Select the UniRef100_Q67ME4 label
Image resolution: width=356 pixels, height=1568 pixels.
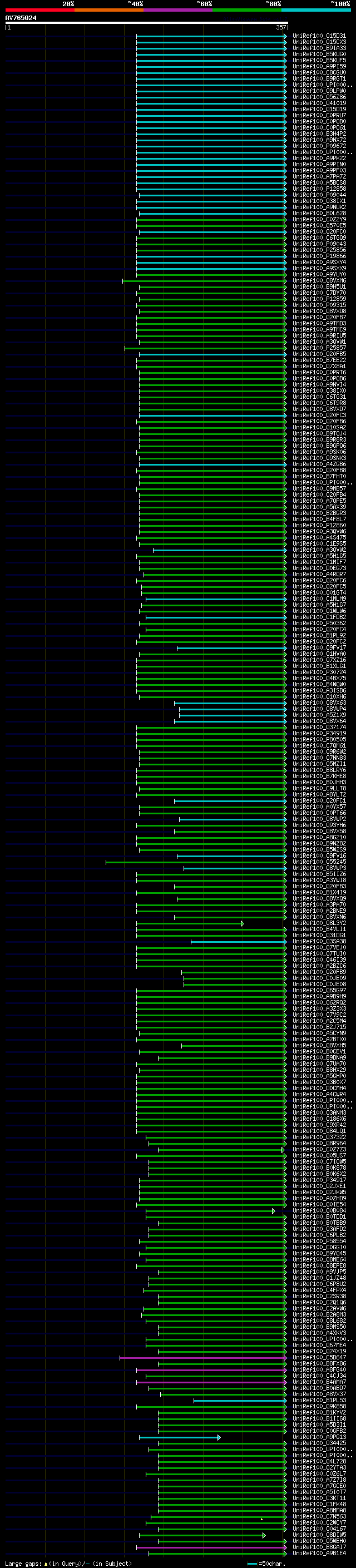pos(319,1345)
